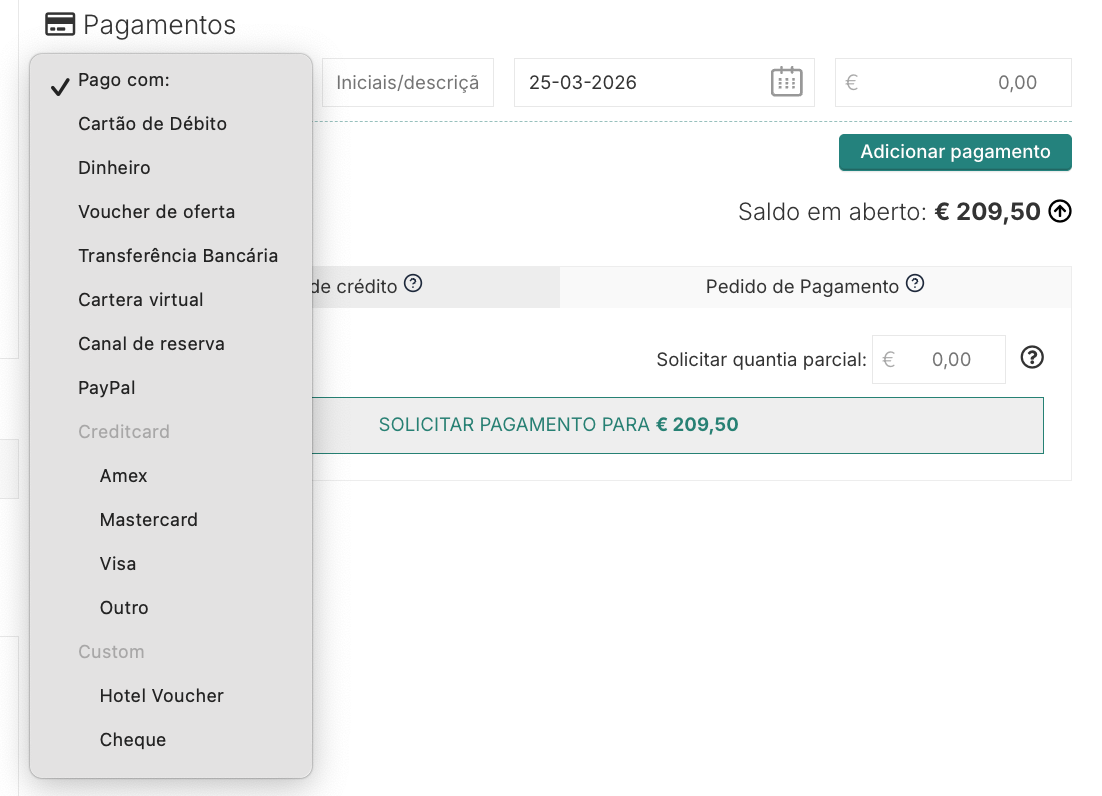Screen dimensions: 1102x796
Task: Click the date field showing 25-03-2026
Action: 664,82
